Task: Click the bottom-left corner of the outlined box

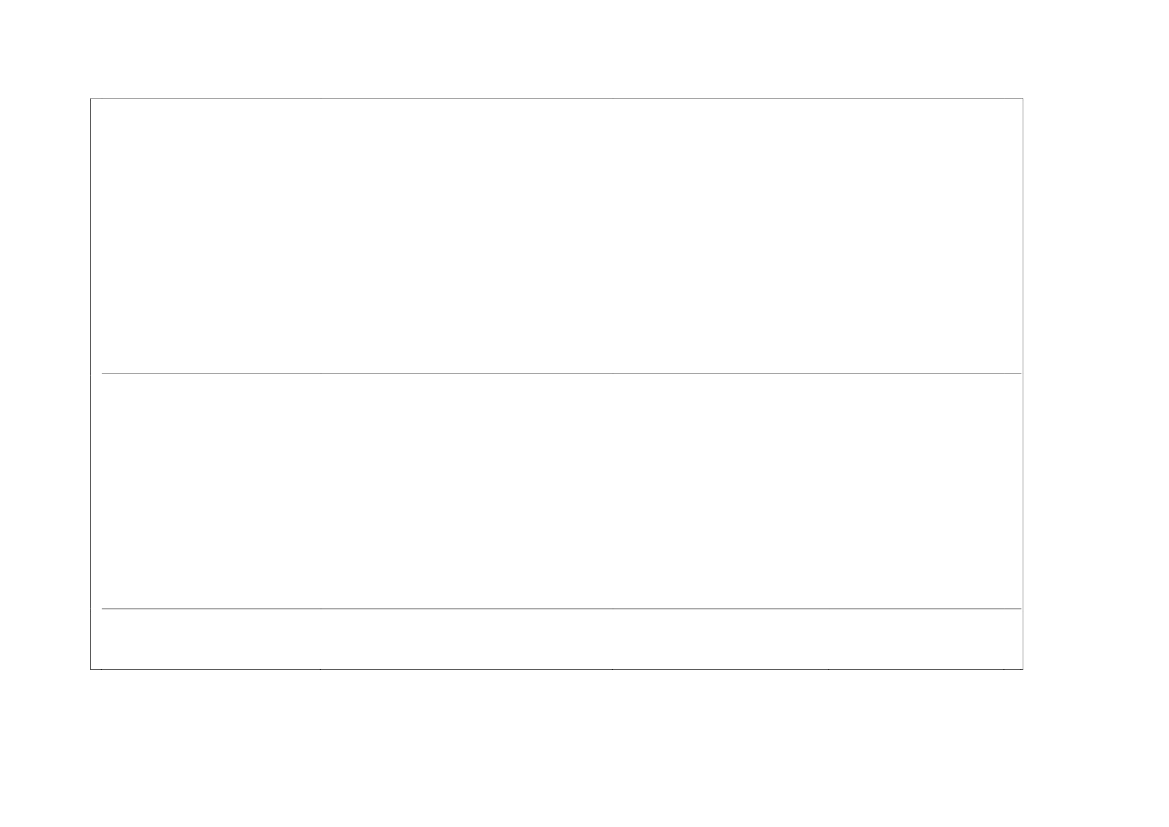Action: tap(91, 668)
